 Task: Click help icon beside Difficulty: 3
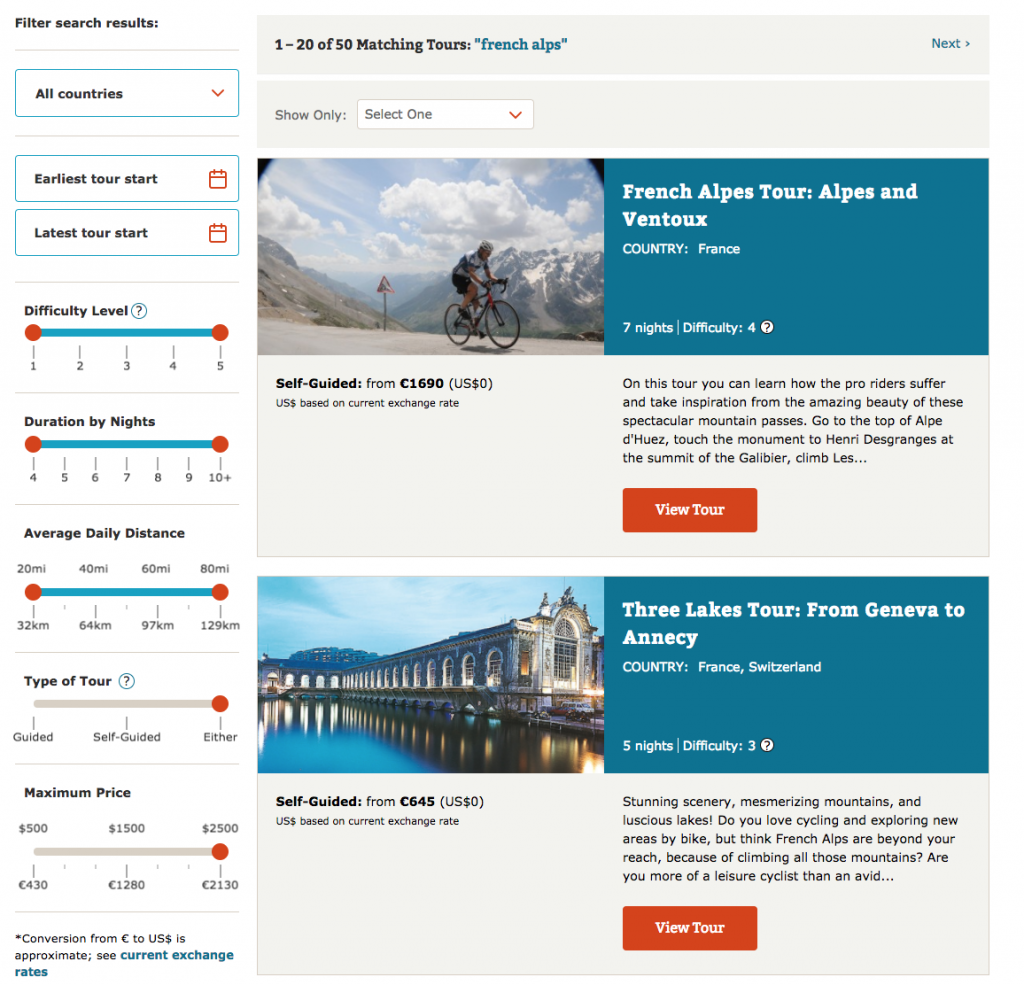point(767,745)
